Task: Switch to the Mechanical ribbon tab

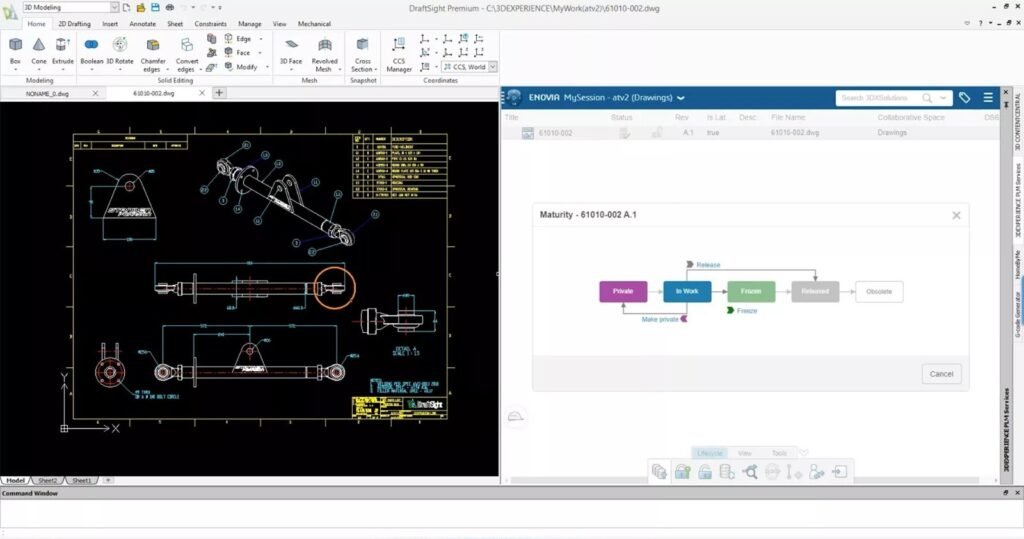Action: pyautogui.click(x=314, y=24)
